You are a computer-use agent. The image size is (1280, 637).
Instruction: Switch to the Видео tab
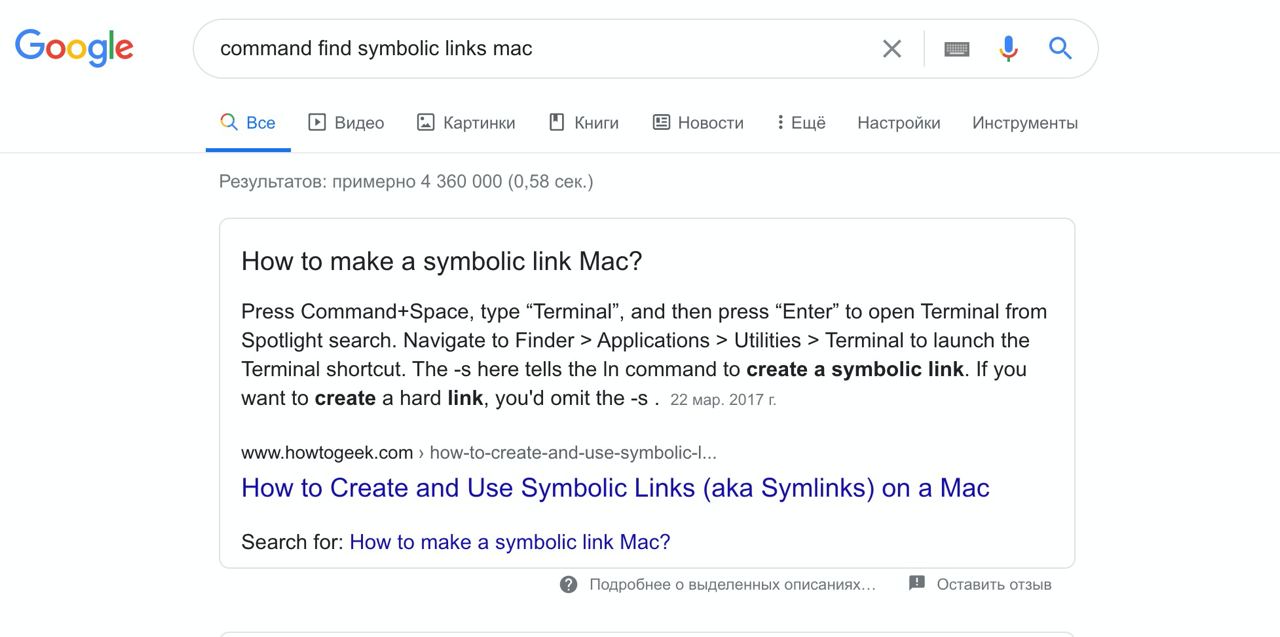point(346,123)
